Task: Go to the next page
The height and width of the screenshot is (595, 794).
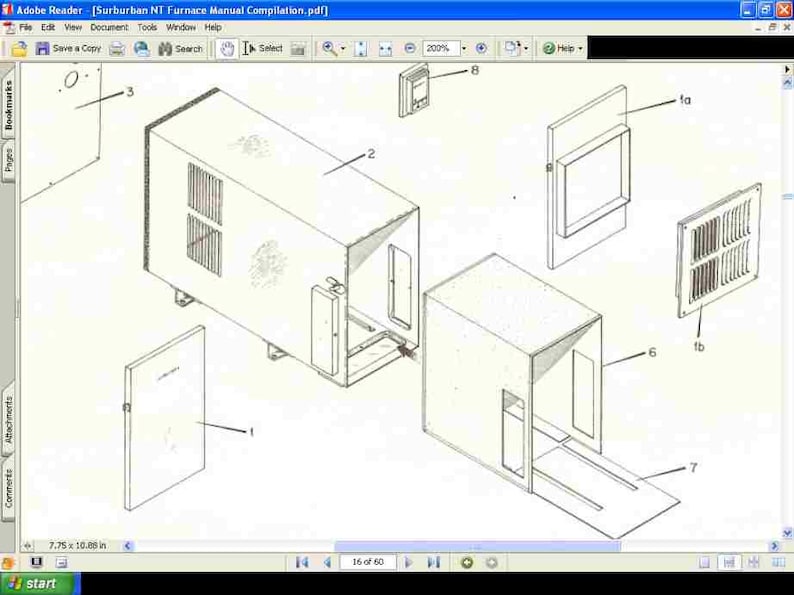Action: click(x=409, y=562)
